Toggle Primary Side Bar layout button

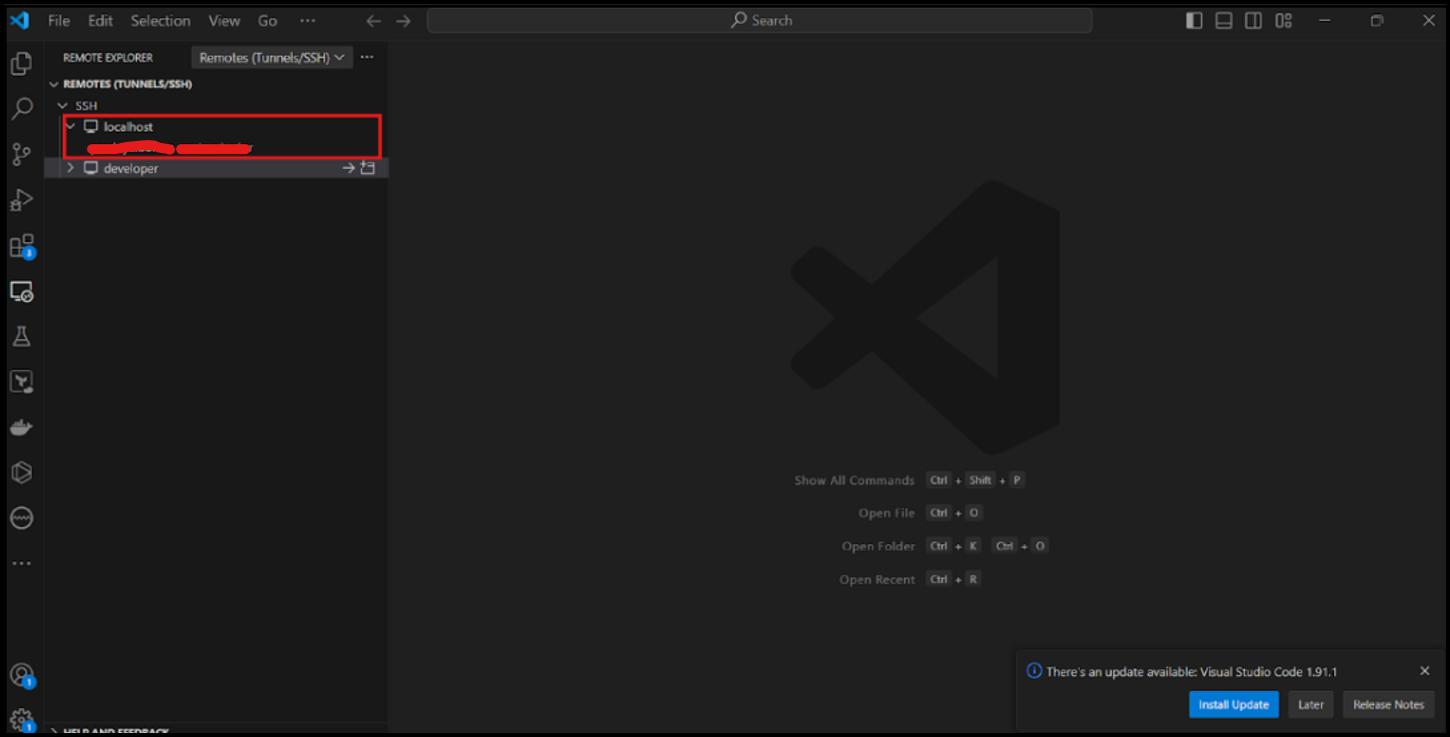[1194, 21]
